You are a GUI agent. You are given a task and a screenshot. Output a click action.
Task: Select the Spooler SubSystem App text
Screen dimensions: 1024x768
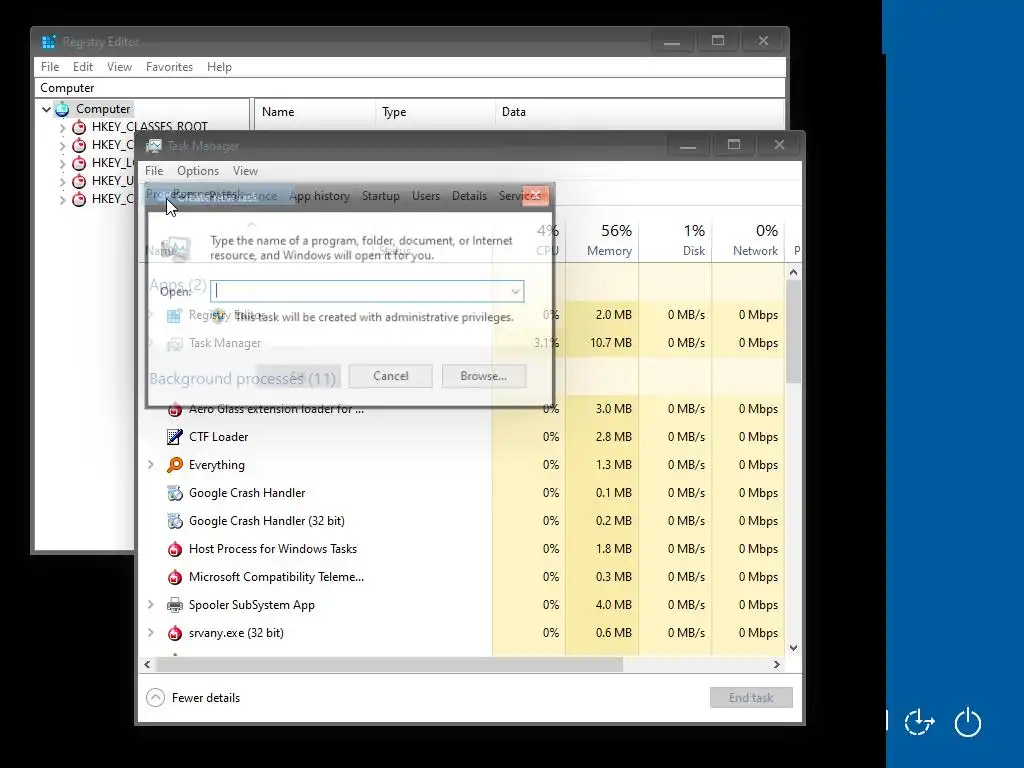click(x=251, y=605)
